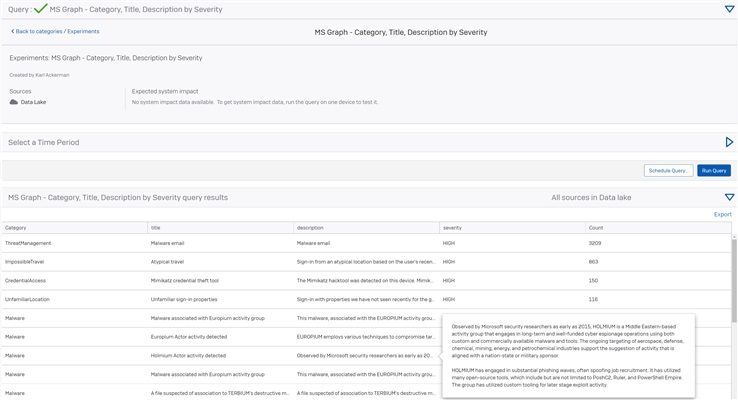
Task: Go back to categories link
Action: pyautogui.click(x=37, y=32)
